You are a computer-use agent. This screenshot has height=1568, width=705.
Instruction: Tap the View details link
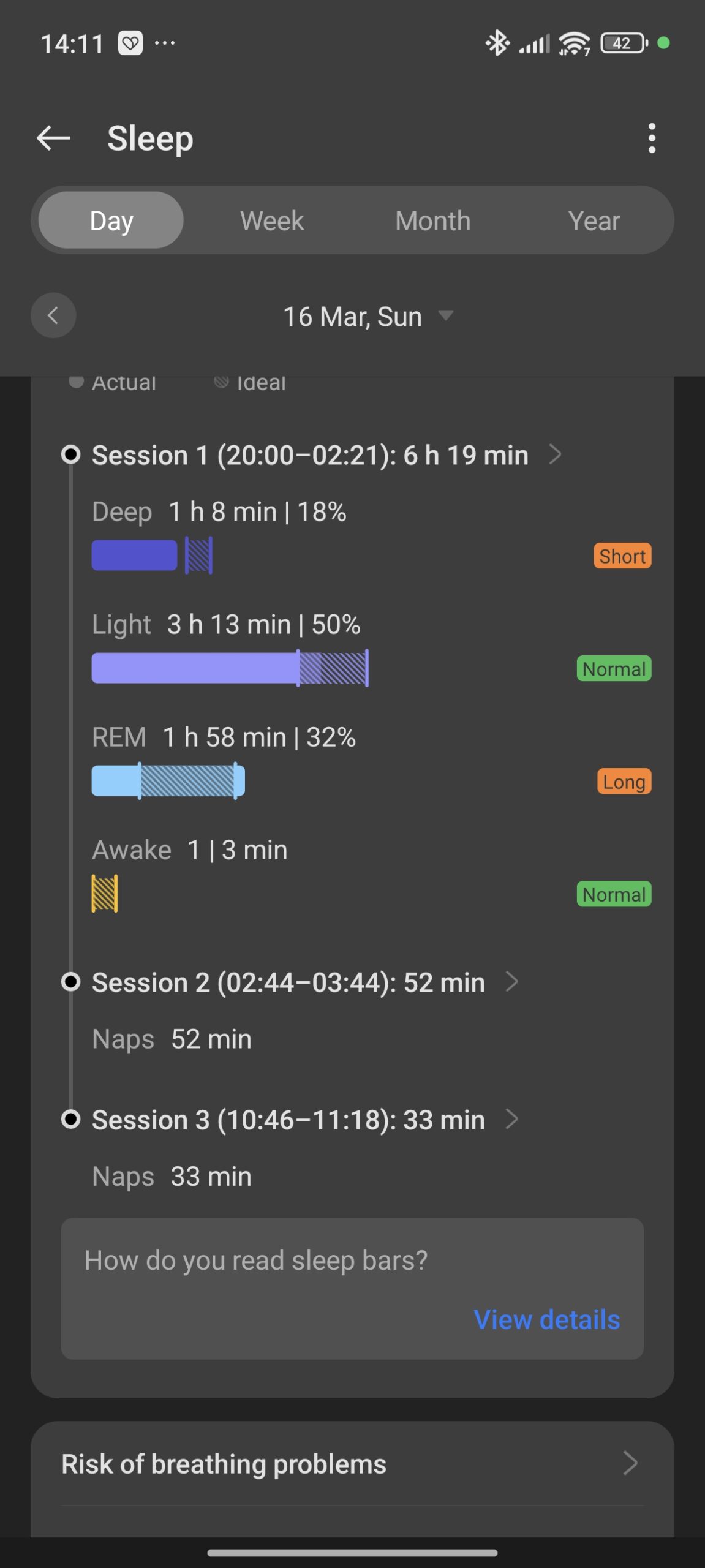(546, 1319)
